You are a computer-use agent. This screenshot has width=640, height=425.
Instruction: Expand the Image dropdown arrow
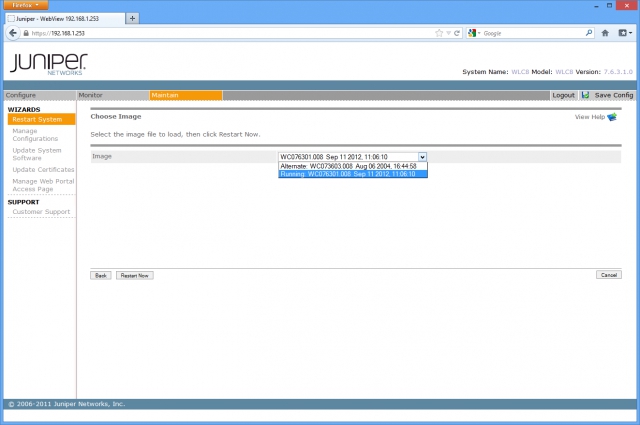pyautogui.click(x=422, y=157)
